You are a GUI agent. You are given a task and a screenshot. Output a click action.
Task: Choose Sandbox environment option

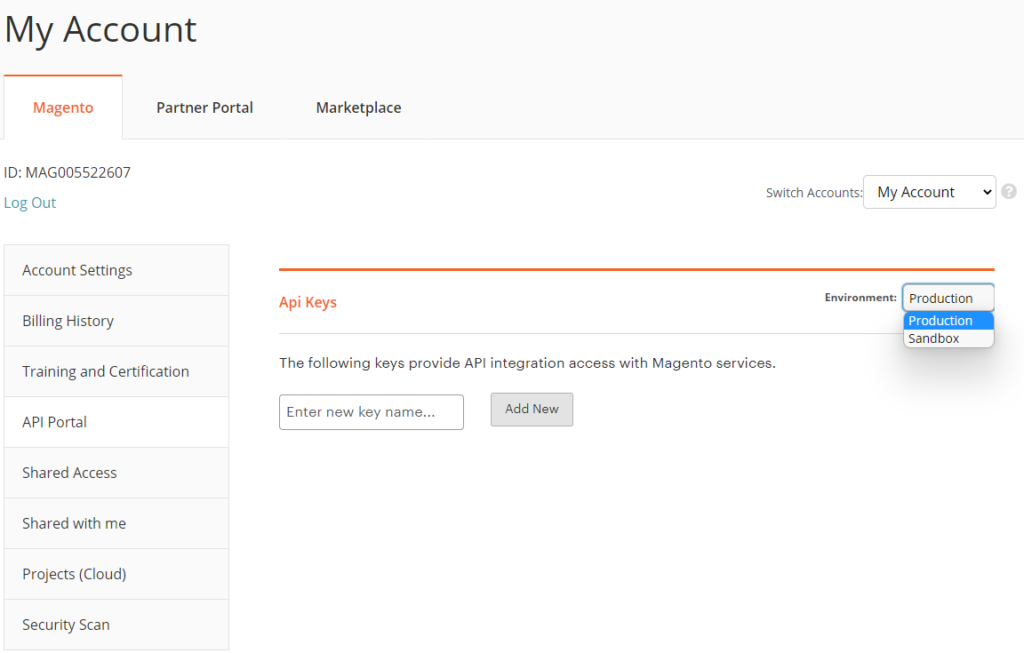pyautogui.click(x=948, y=338)
